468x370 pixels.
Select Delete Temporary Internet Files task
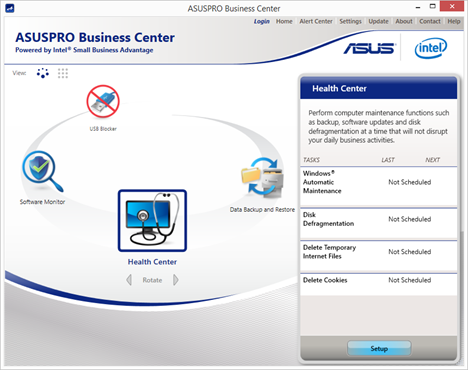pyautogui.click(x=379, y=255)
